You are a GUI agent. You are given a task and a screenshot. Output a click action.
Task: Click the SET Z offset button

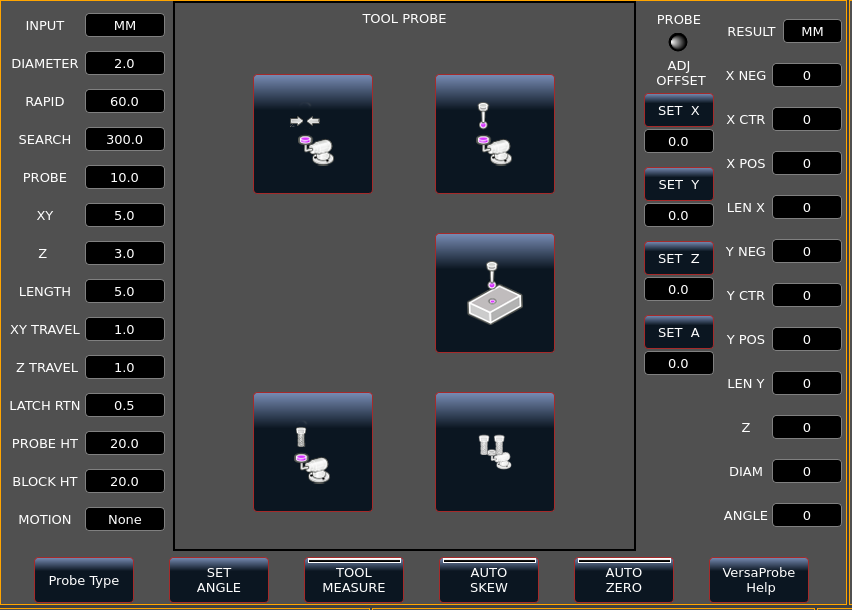[x=679, y=259]
